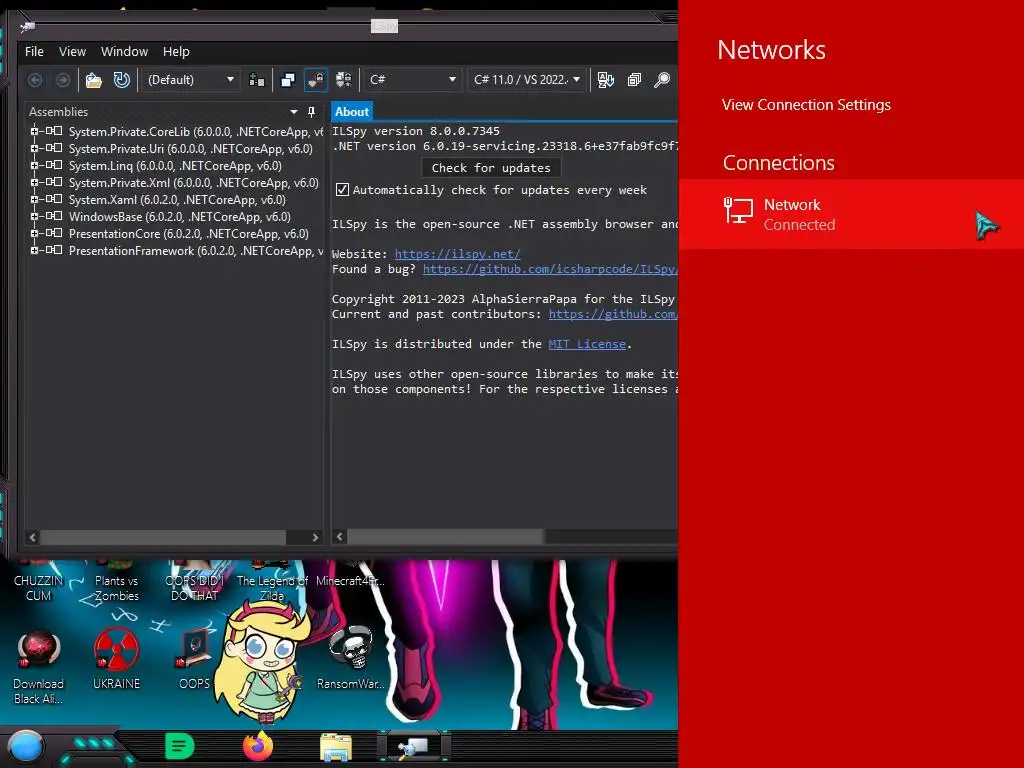This screenshot has height=768, width=1024.
Task: Open Search with the magnifier icon
Action: (x=662, y=80)
